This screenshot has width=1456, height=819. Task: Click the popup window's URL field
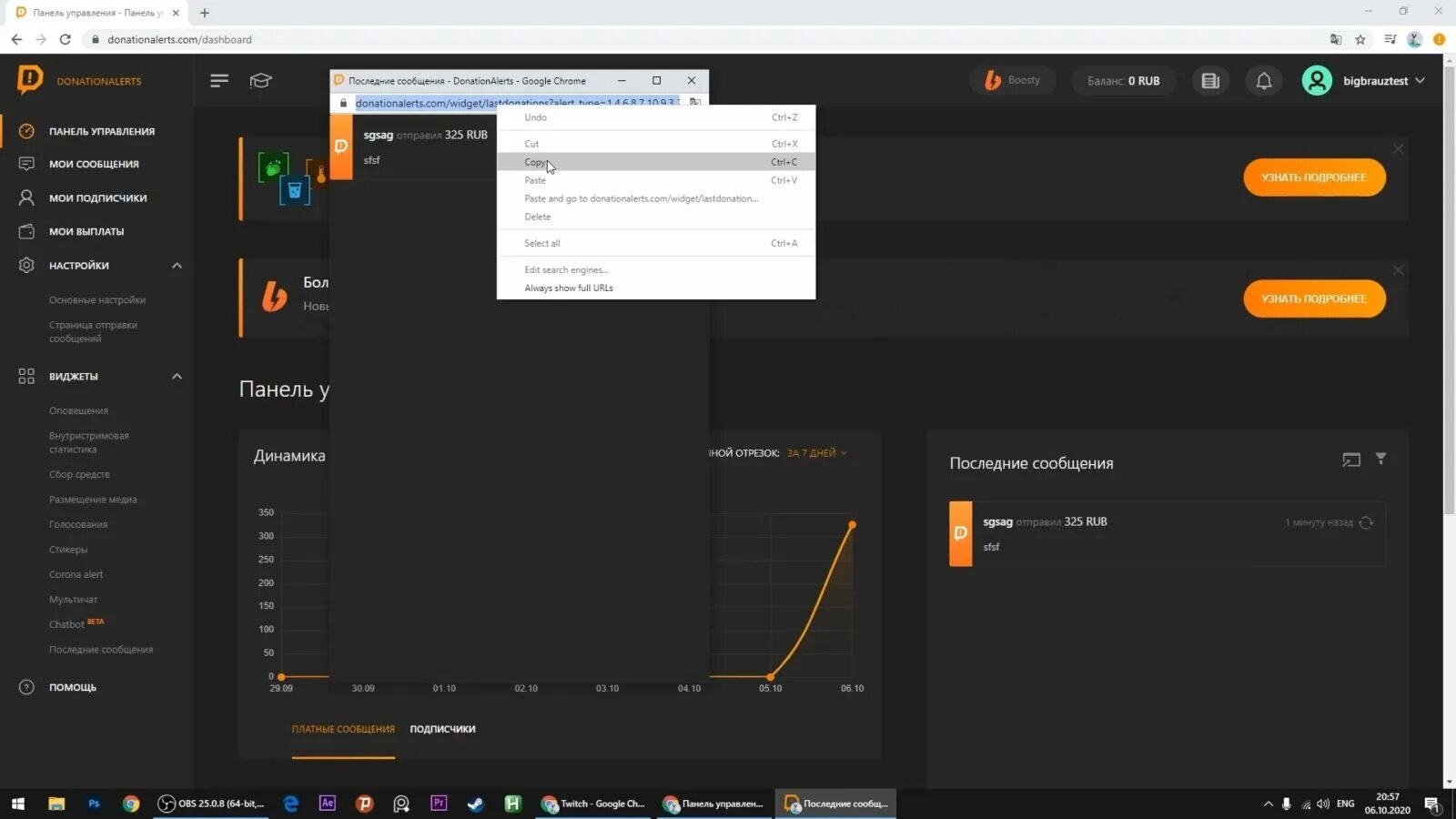pyautogui.click(x=517, y=103)
